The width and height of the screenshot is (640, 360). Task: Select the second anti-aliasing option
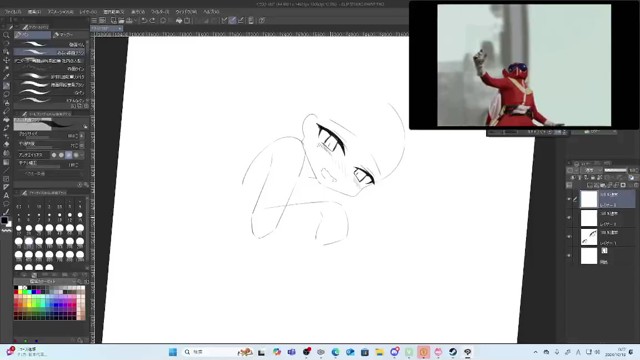point(61,155)
